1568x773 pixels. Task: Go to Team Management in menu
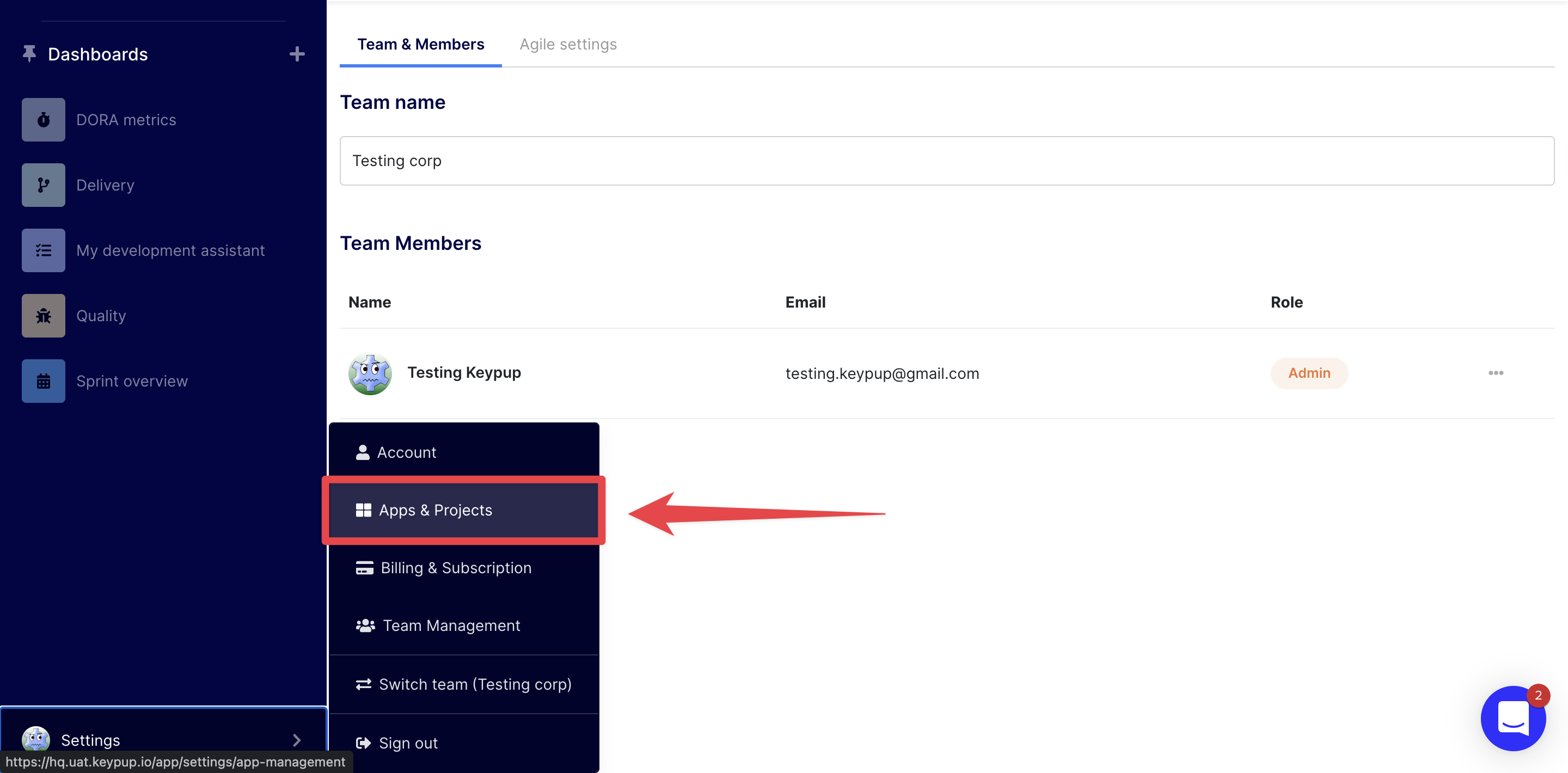(x=450, y=625)
